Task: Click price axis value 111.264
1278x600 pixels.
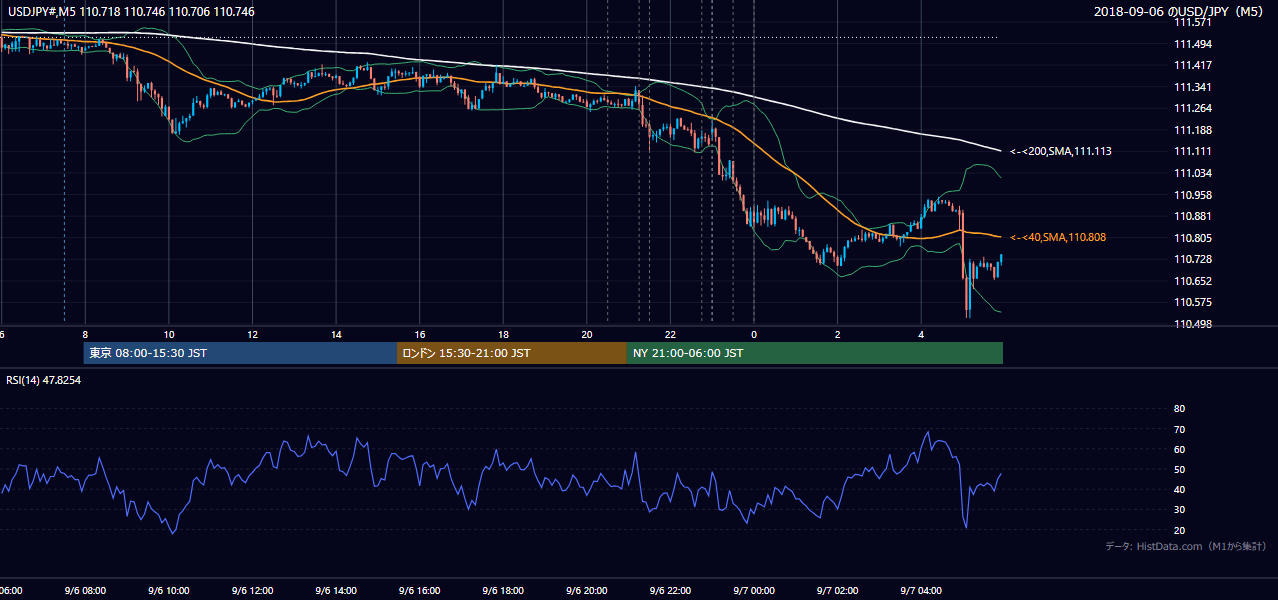Action: coord(1191,108)
